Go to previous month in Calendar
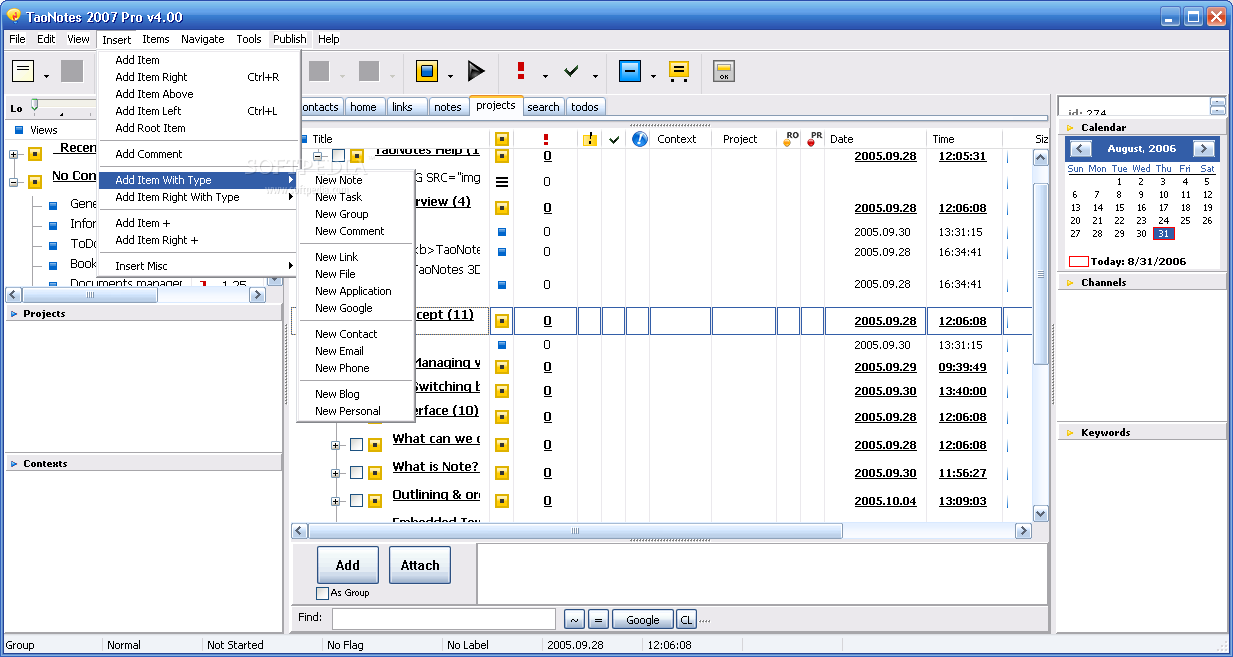This screenshot has width=1233, height=657. [1080, 149]
